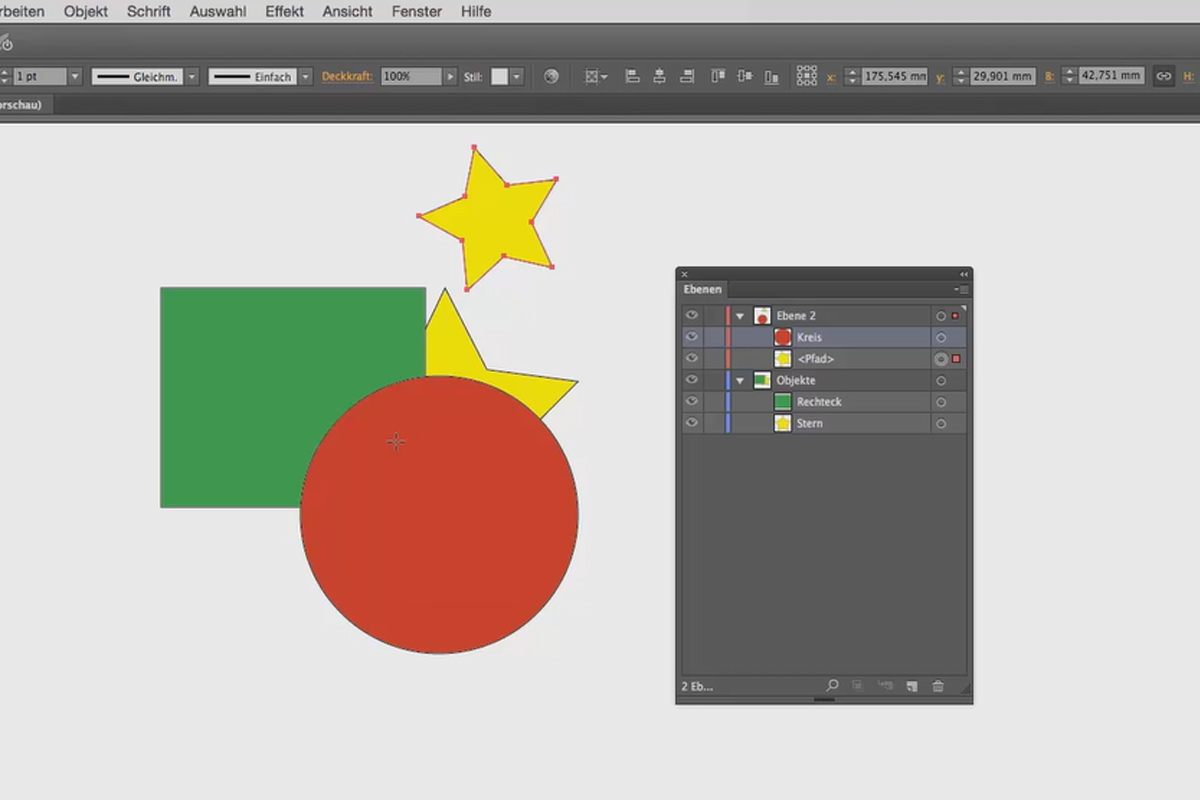Click horizontal align right icon
The height and width of the screenshot is (800, 1200).
(686, 76)
